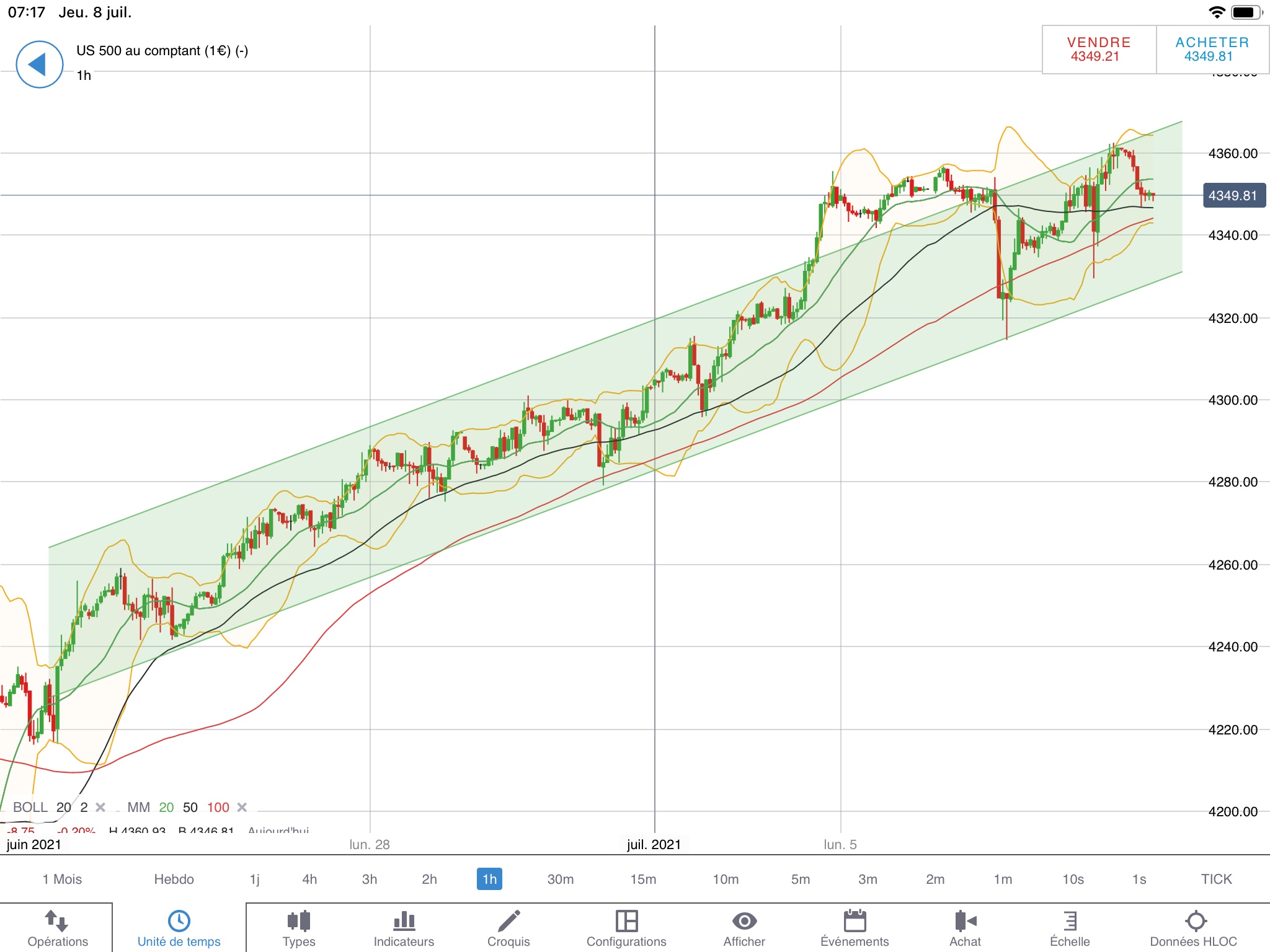Image resolution: width=1270 pixels, height=952 pixels.
Task: Remove the MM moving averages indicator
Action: coord(242,807)
